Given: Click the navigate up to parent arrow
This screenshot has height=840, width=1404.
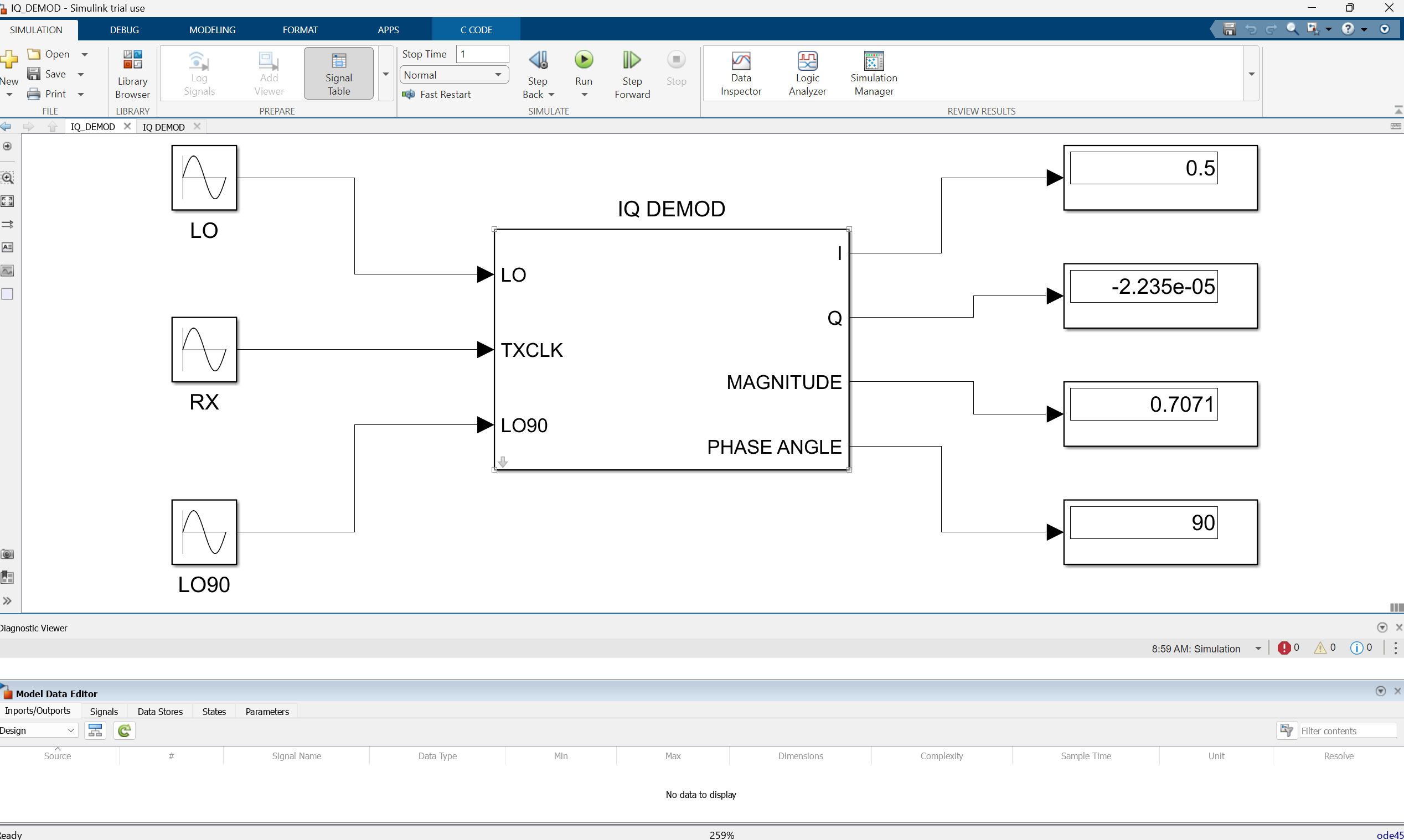Looking at the screenshot, I should (x=53, y=126).
